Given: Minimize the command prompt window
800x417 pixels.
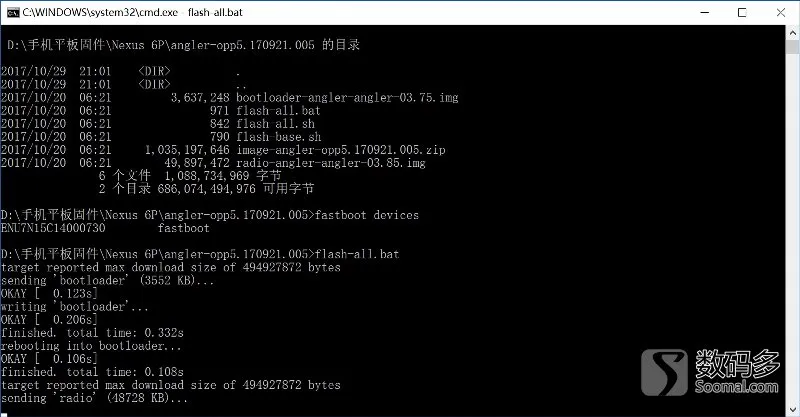Looking at the screenshot, I should 705,12.
